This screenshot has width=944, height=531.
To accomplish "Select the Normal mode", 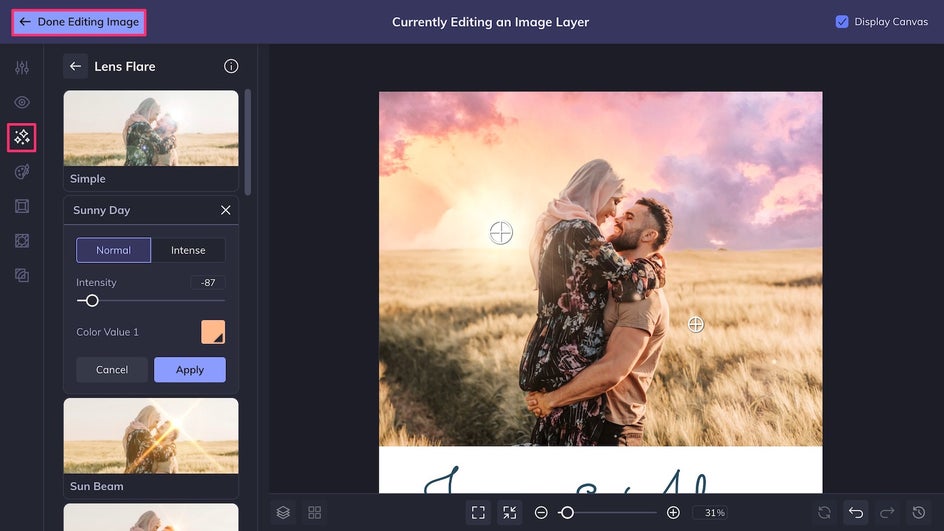I will click(x=113, y=250).
